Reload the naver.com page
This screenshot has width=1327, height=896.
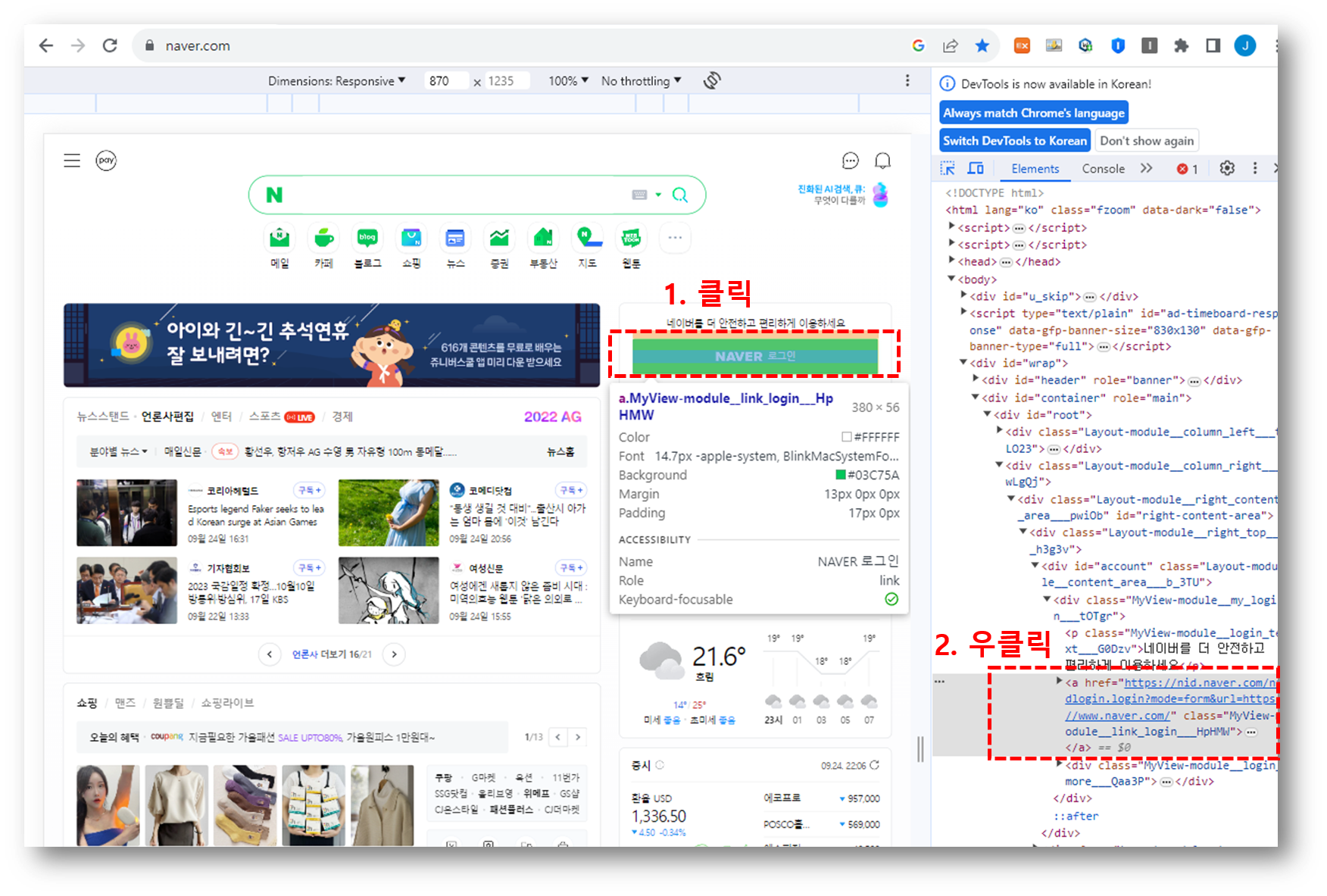point(110,45)
